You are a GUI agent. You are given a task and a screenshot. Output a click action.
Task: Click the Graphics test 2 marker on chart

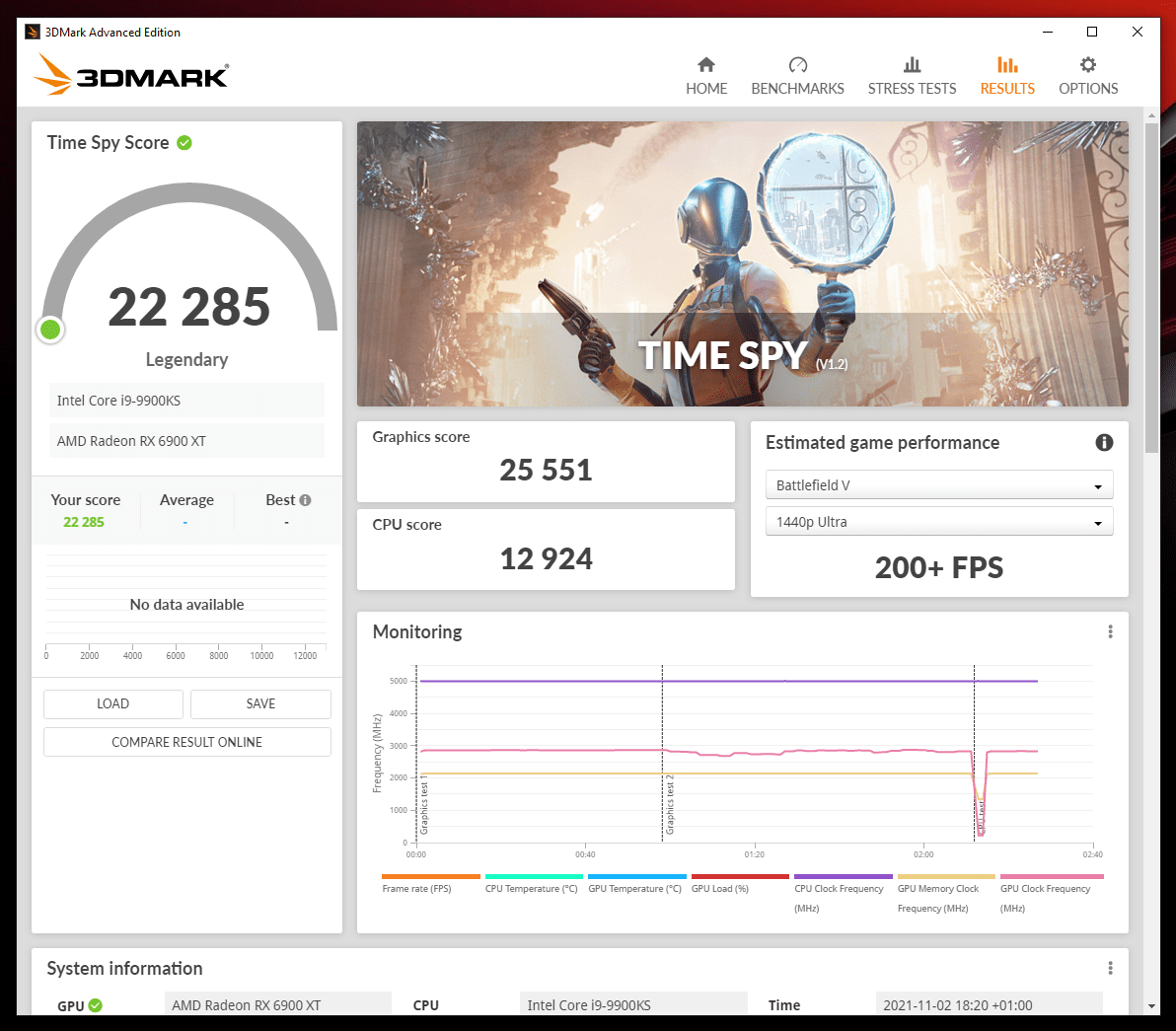(x=670, y=804)
